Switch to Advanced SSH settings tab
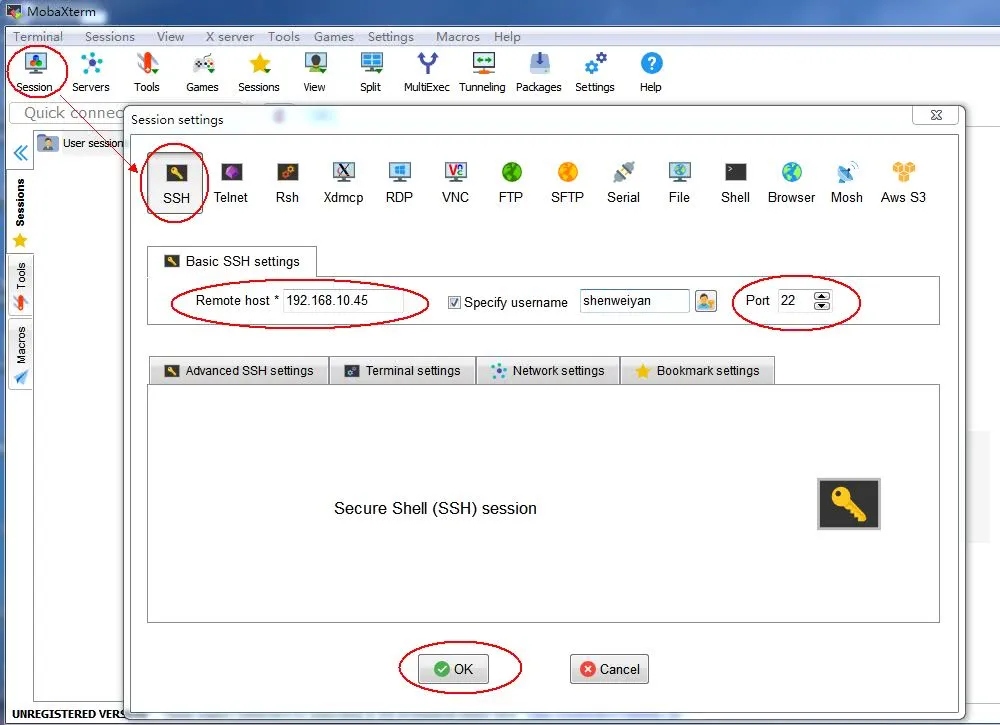 click(x=239, y=371)
